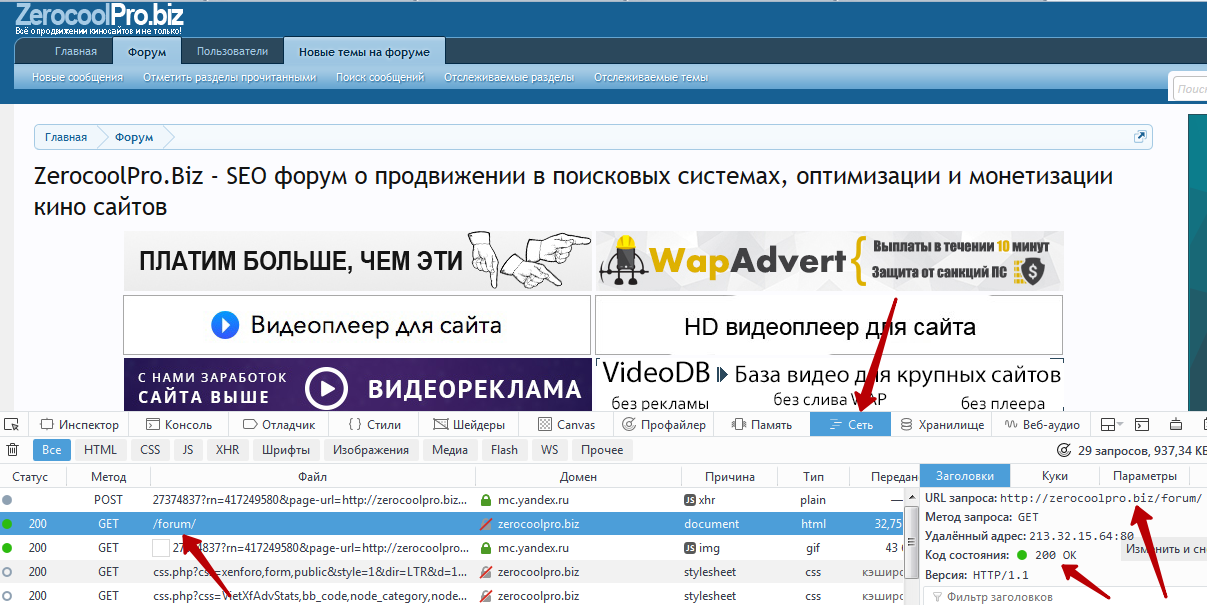Open the Canvas panel
The height and width of the screenshot is (605, 1207).
pos(566,425)
